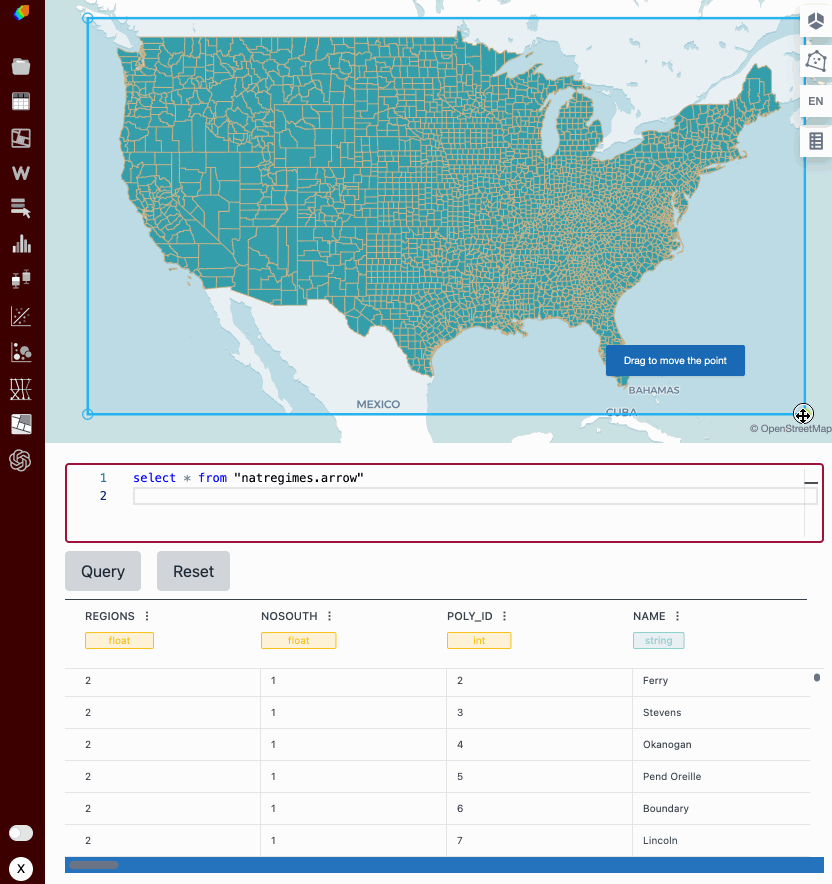Open the POLY_ID column options menu
Viewport: 832px width, 884px height.
(504, 616)
